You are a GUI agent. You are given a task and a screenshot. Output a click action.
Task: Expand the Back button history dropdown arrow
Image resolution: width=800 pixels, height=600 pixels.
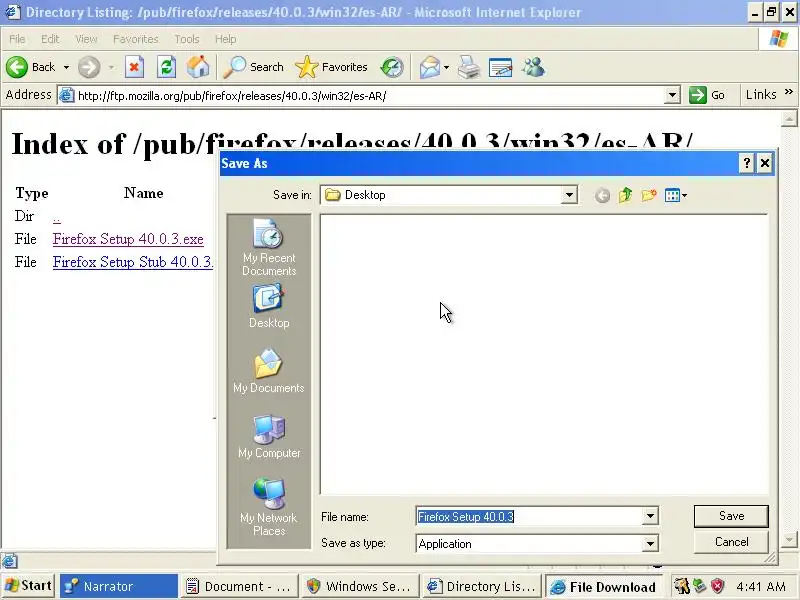point(66,67)
